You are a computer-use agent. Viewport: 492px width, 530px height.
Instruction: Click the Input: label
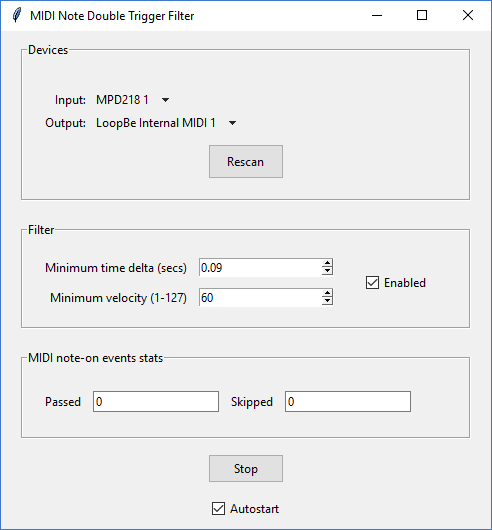[70, 100]
